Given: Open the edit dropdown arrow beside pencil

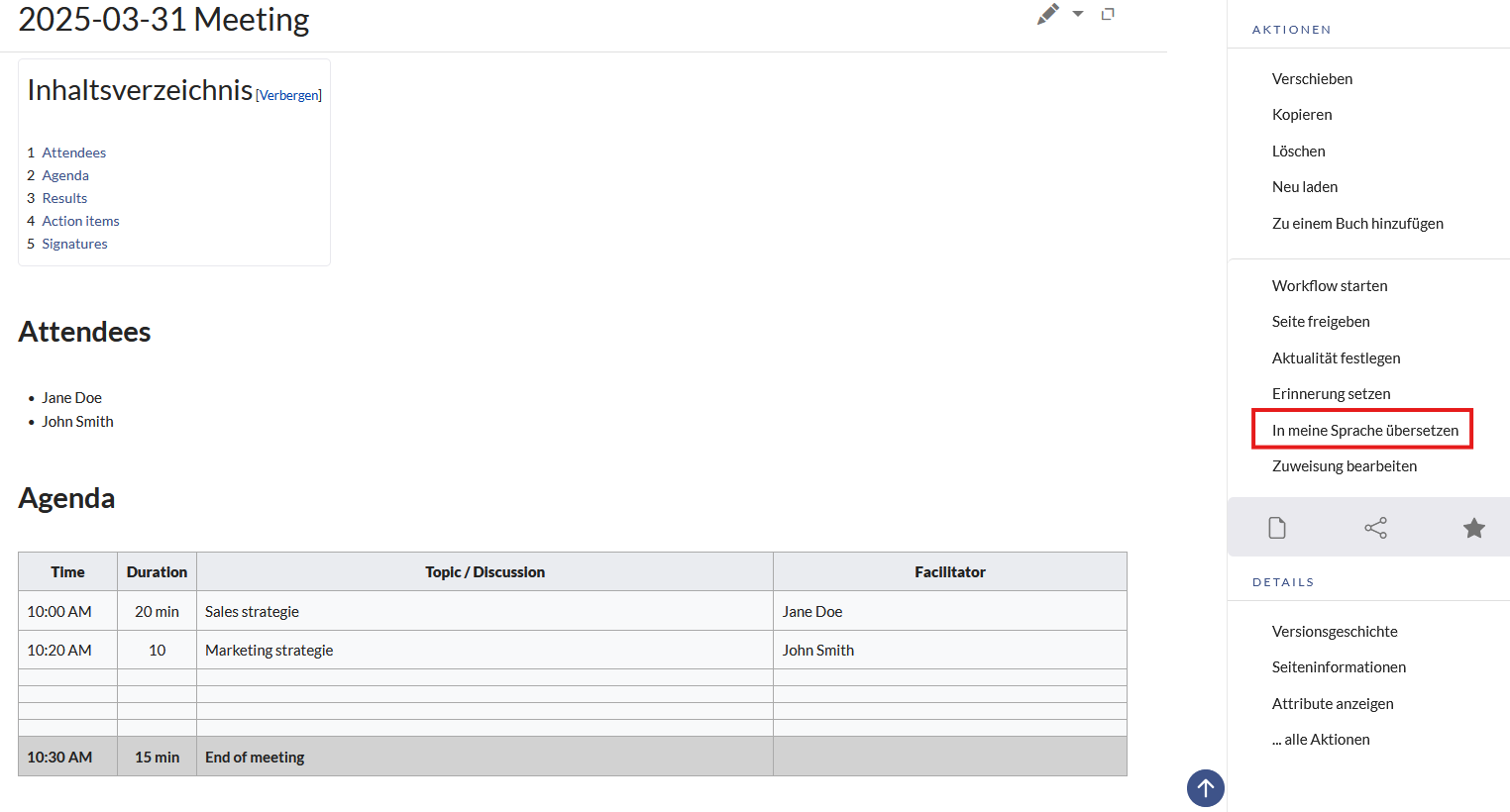Looking at the screenshot, I should 1078,14.
